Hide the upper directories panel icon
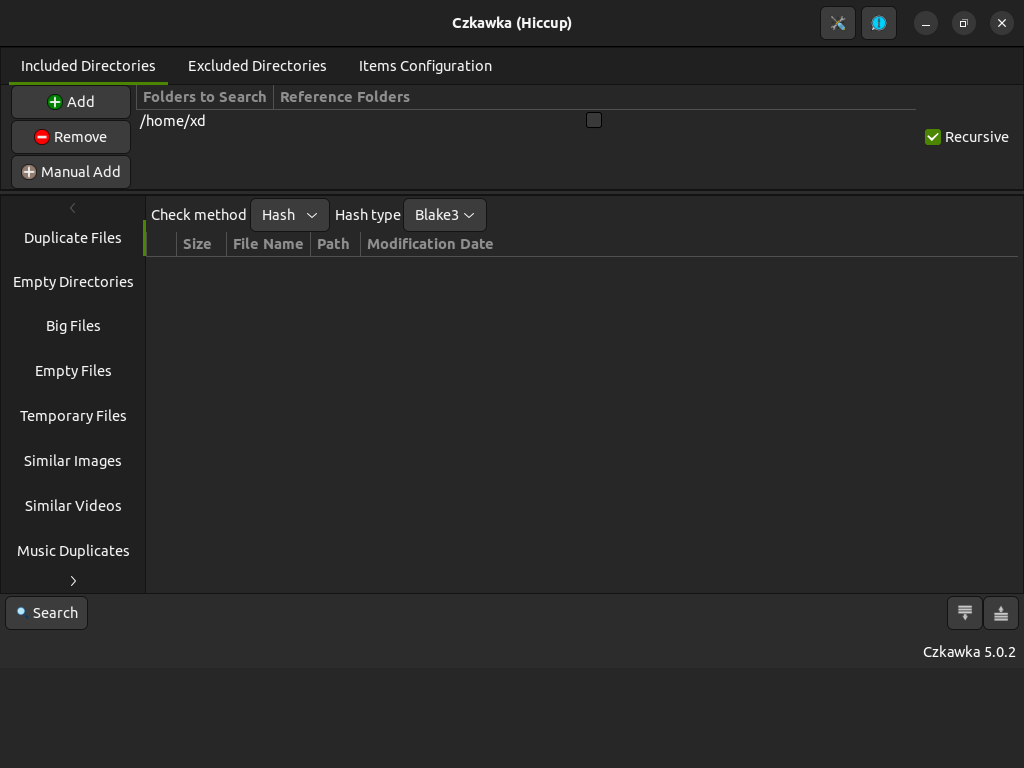1024x768 pixels. pos(1000,613)
